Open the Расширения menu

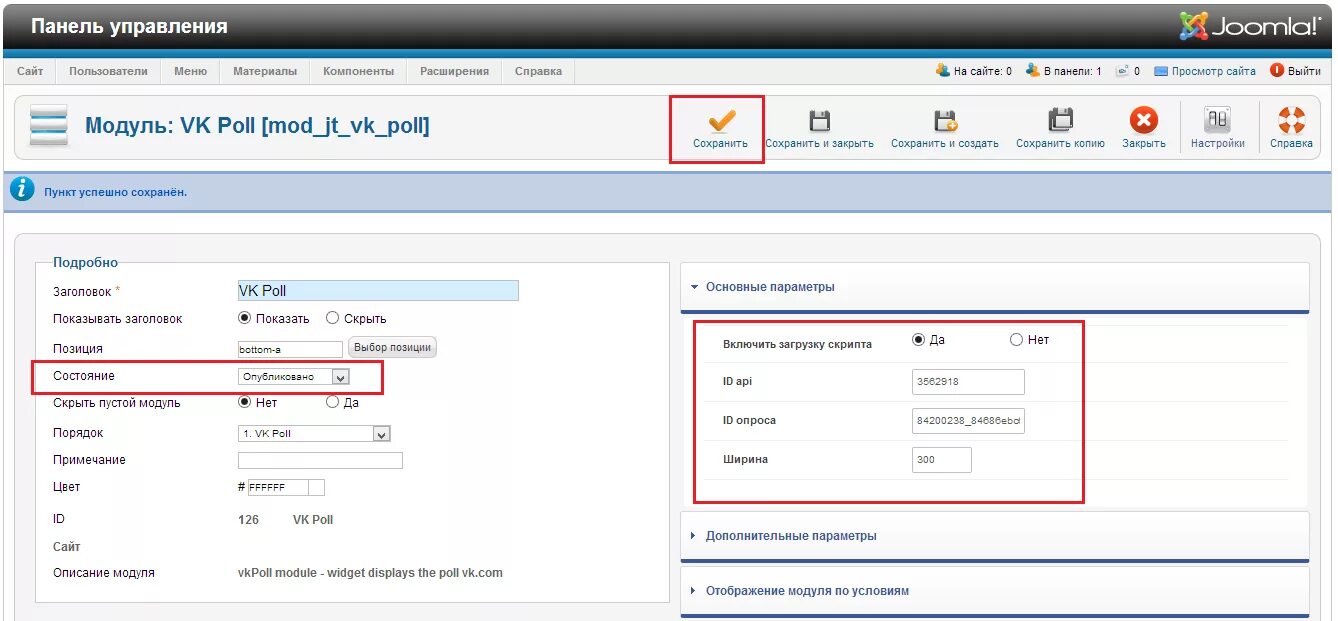454,71
